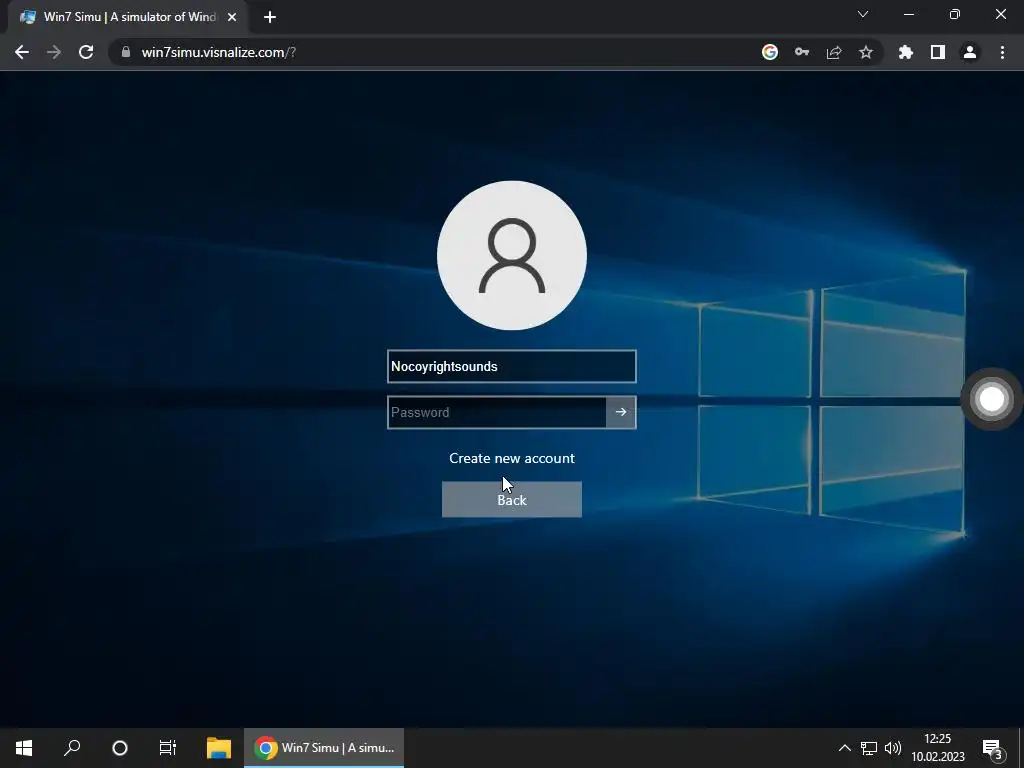Restore down the Chrome window
1024x768 pixels.
pyautogui.click(x=955, y=14)
